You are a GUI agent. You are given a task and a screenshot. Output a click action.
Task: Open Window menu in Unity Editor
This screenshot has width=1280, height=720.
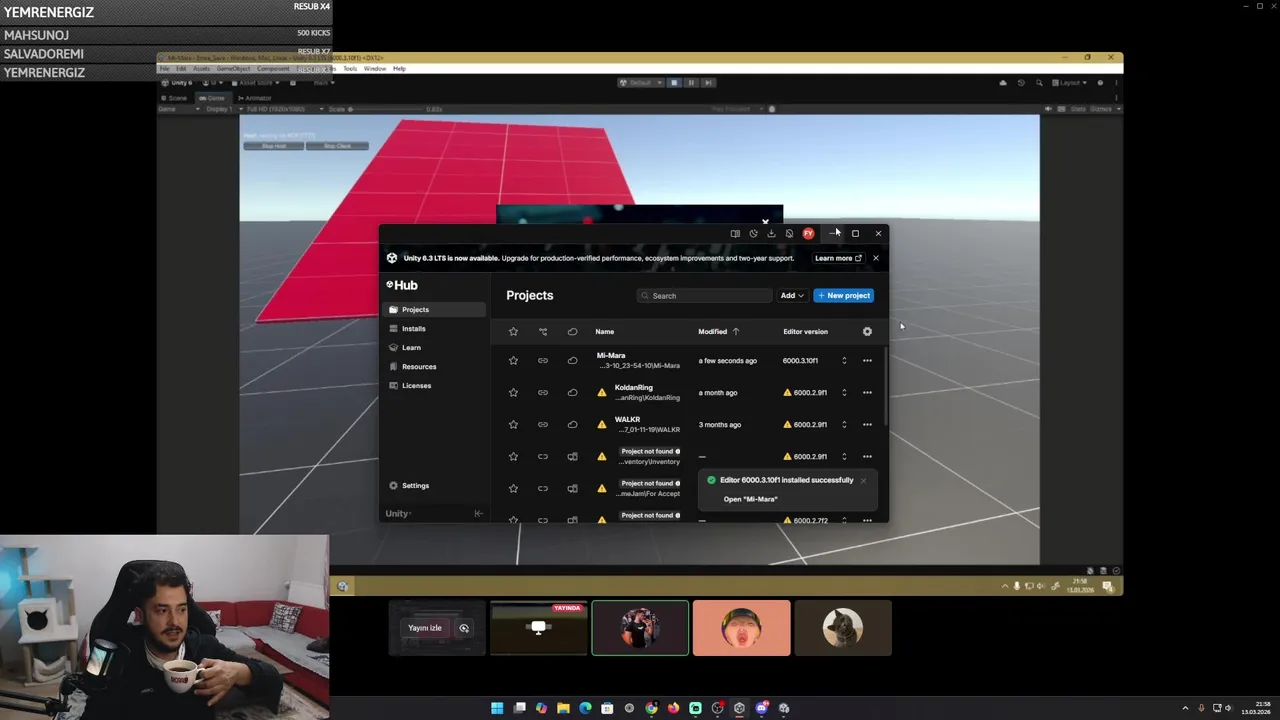point(375,69)
